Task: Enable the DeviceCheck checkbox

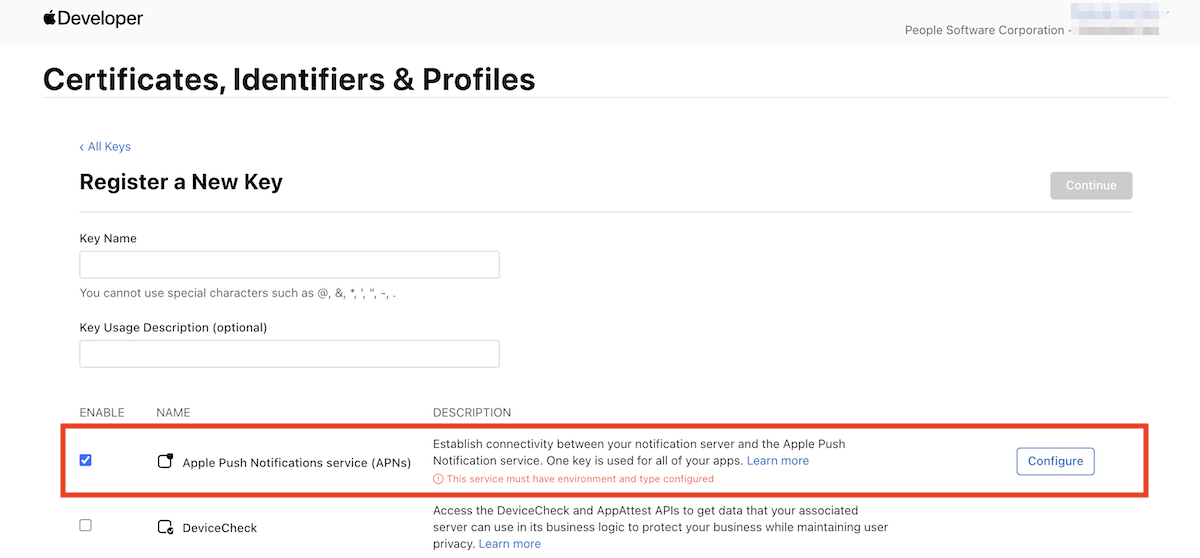Action: click(85, 525)
